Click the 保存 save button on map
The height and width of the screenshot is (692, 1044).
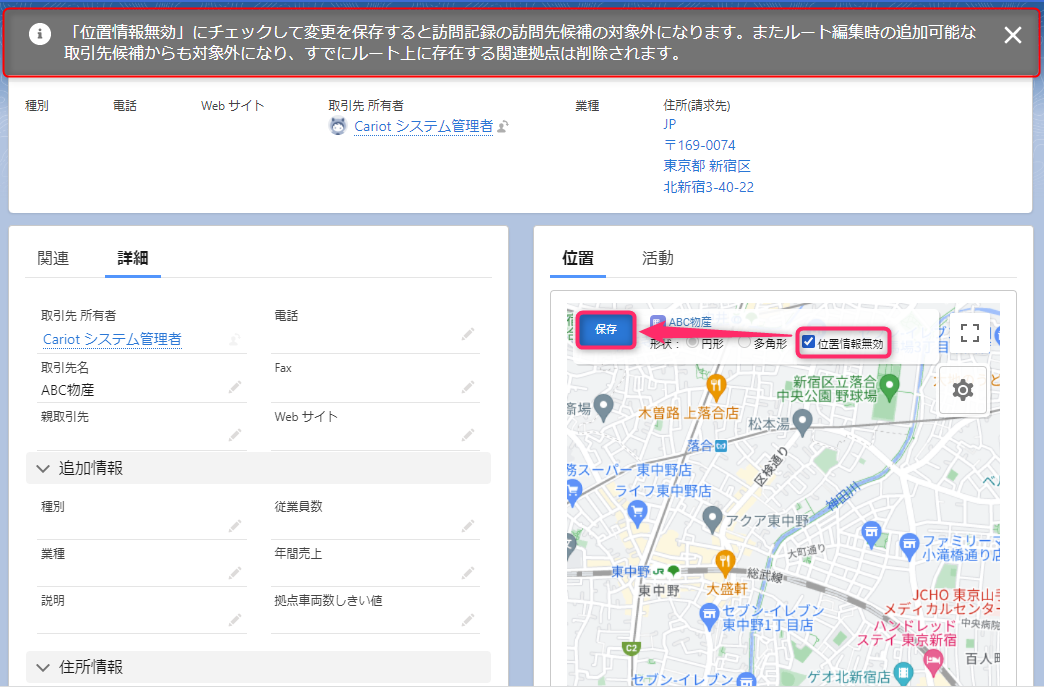click(x=605, y=329)
